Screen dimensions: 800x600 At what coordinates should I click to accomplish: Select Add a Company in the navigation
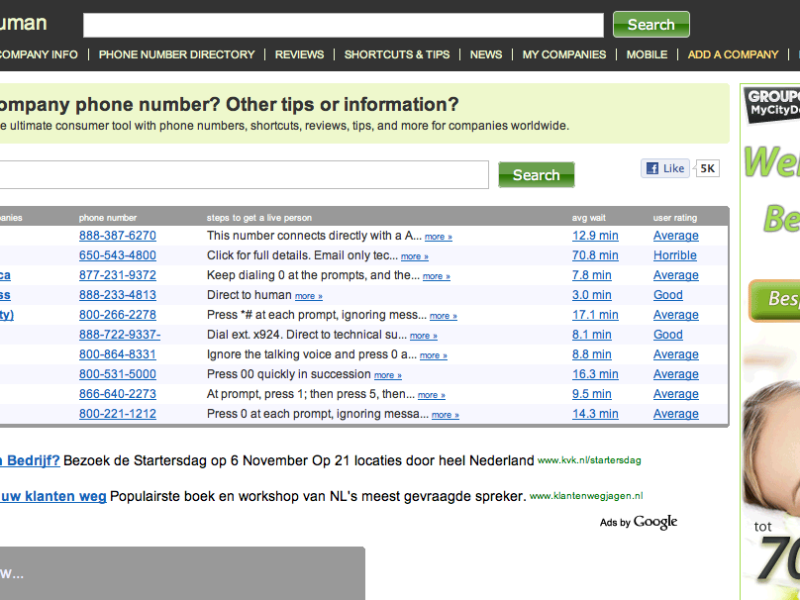733,55
